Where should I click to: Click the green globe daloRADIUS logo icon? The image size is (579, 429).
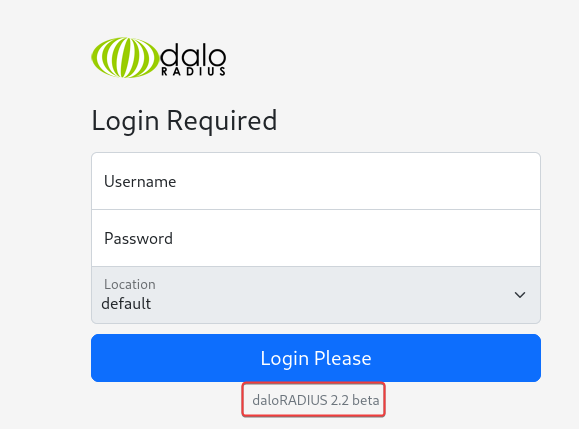point(125,58)
